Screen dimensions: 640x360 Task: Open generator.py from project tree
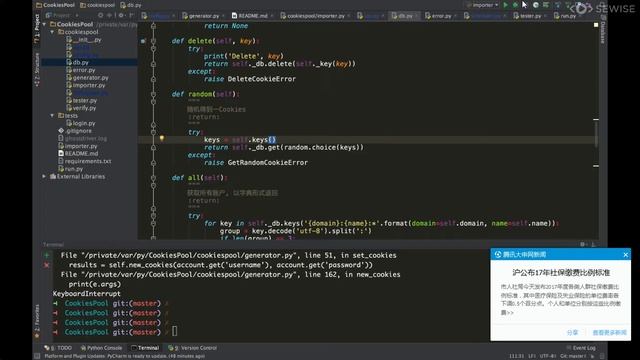tap(87, 78)
